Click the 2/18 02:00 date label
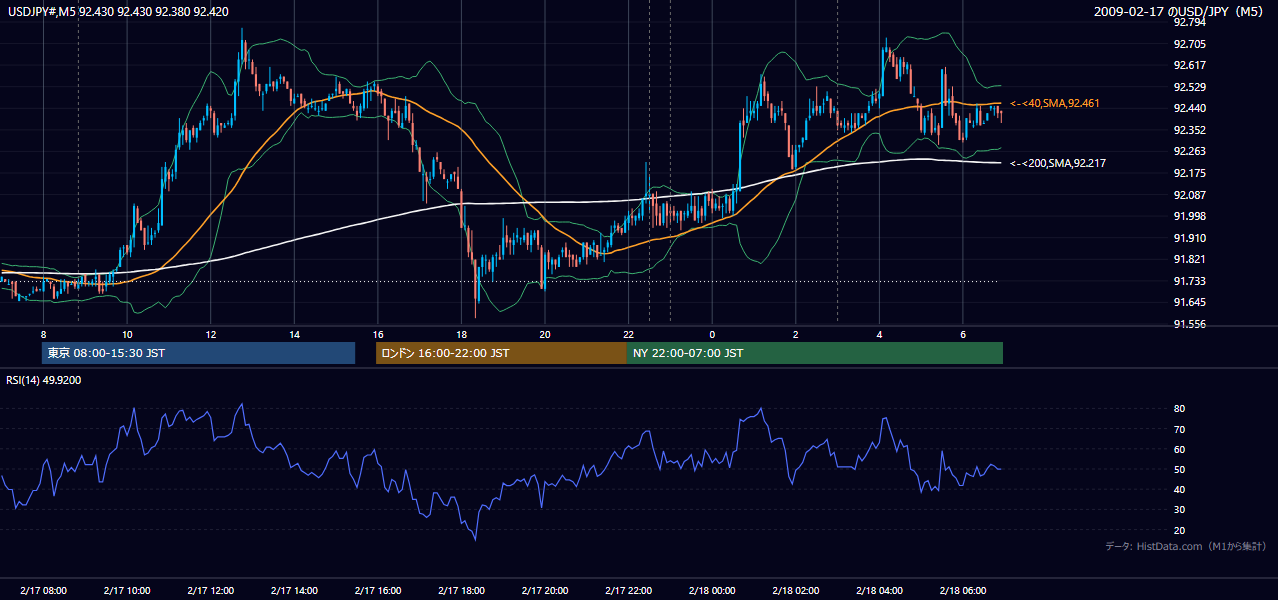This screenshot has width=1278, height=600. 795,591
